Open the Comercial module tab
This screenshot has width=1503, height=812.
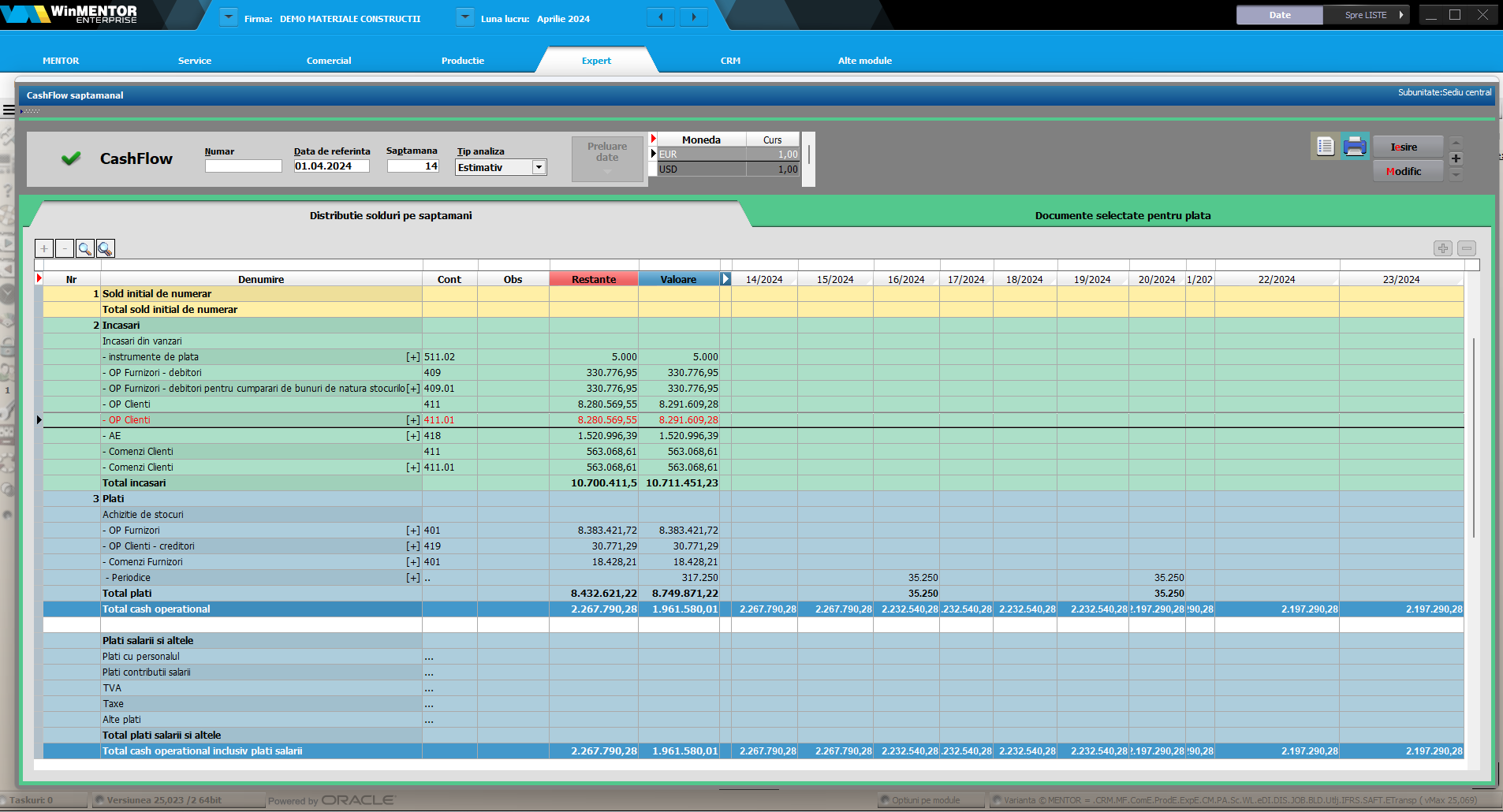(329, 61)
